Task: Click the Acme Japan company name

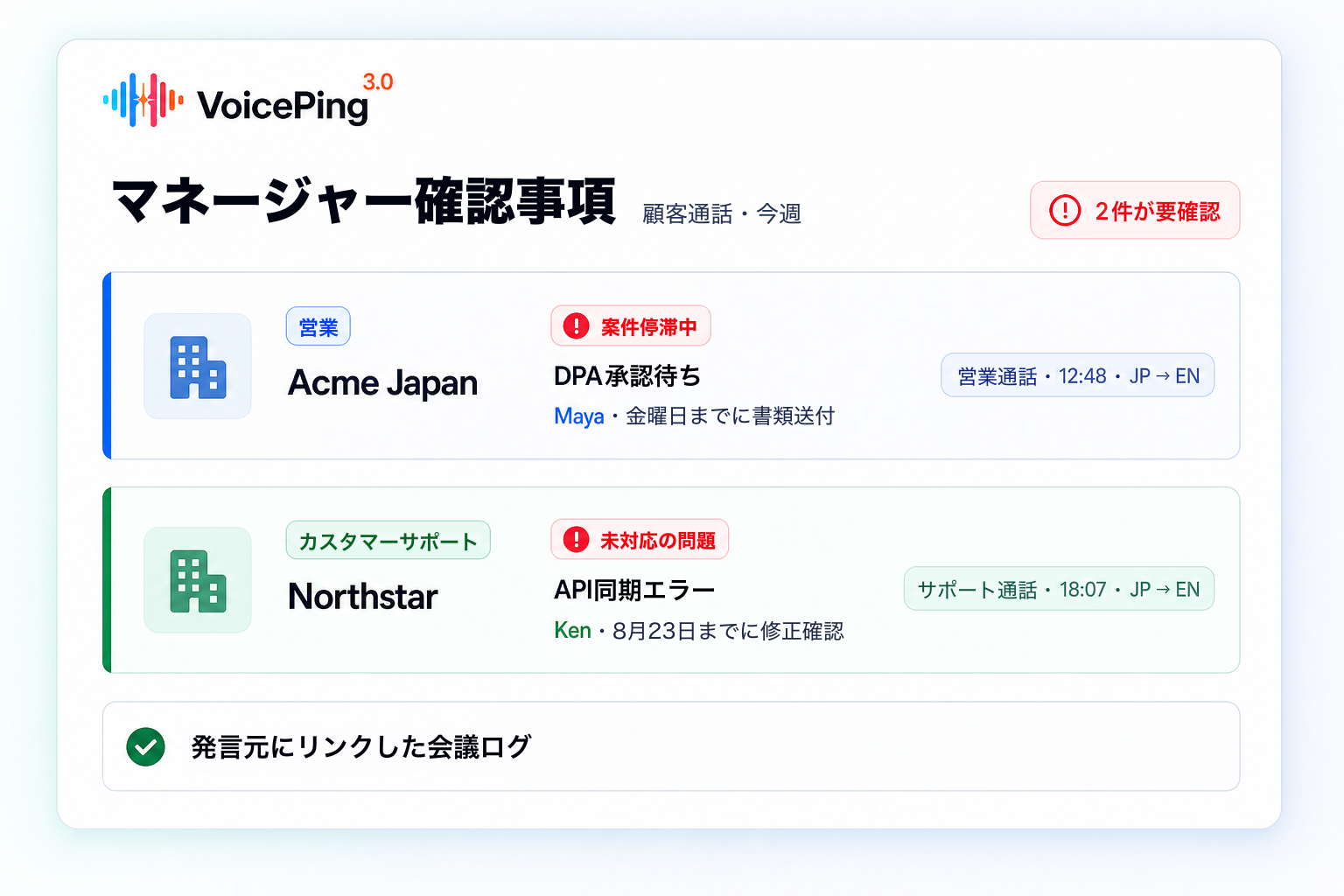Action: tap(383, 383)
